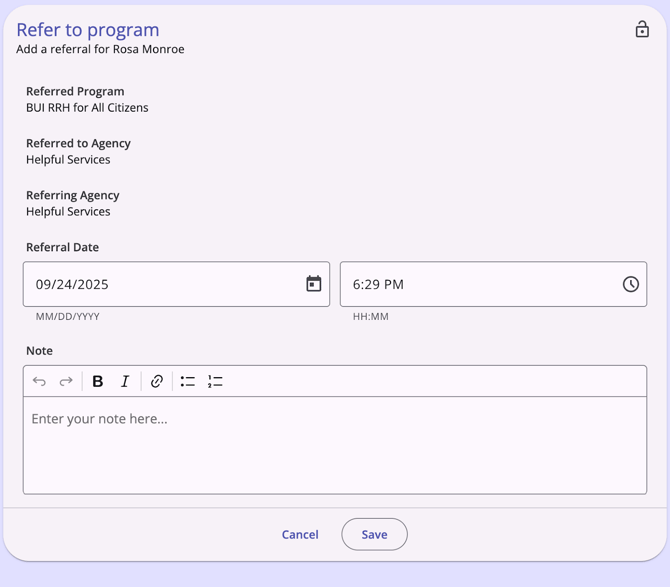Click the Note label above the editor

pos(39,351)
